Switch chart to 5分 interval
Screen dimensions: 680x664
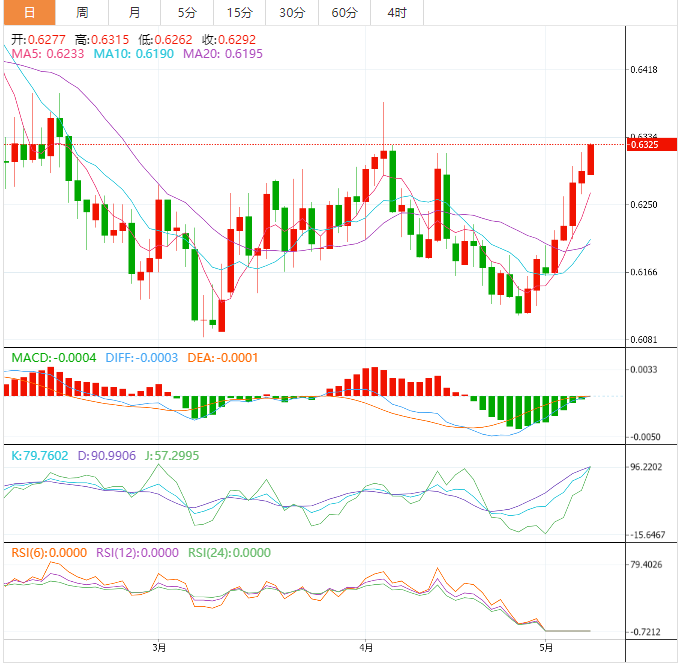coord(187,13)
